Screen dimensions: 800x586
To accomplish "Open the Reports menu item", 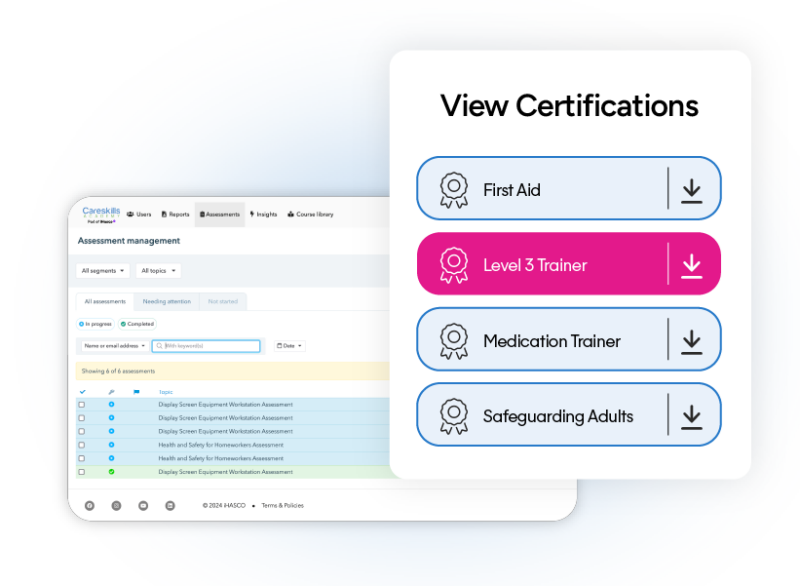I will click(175, 214).
